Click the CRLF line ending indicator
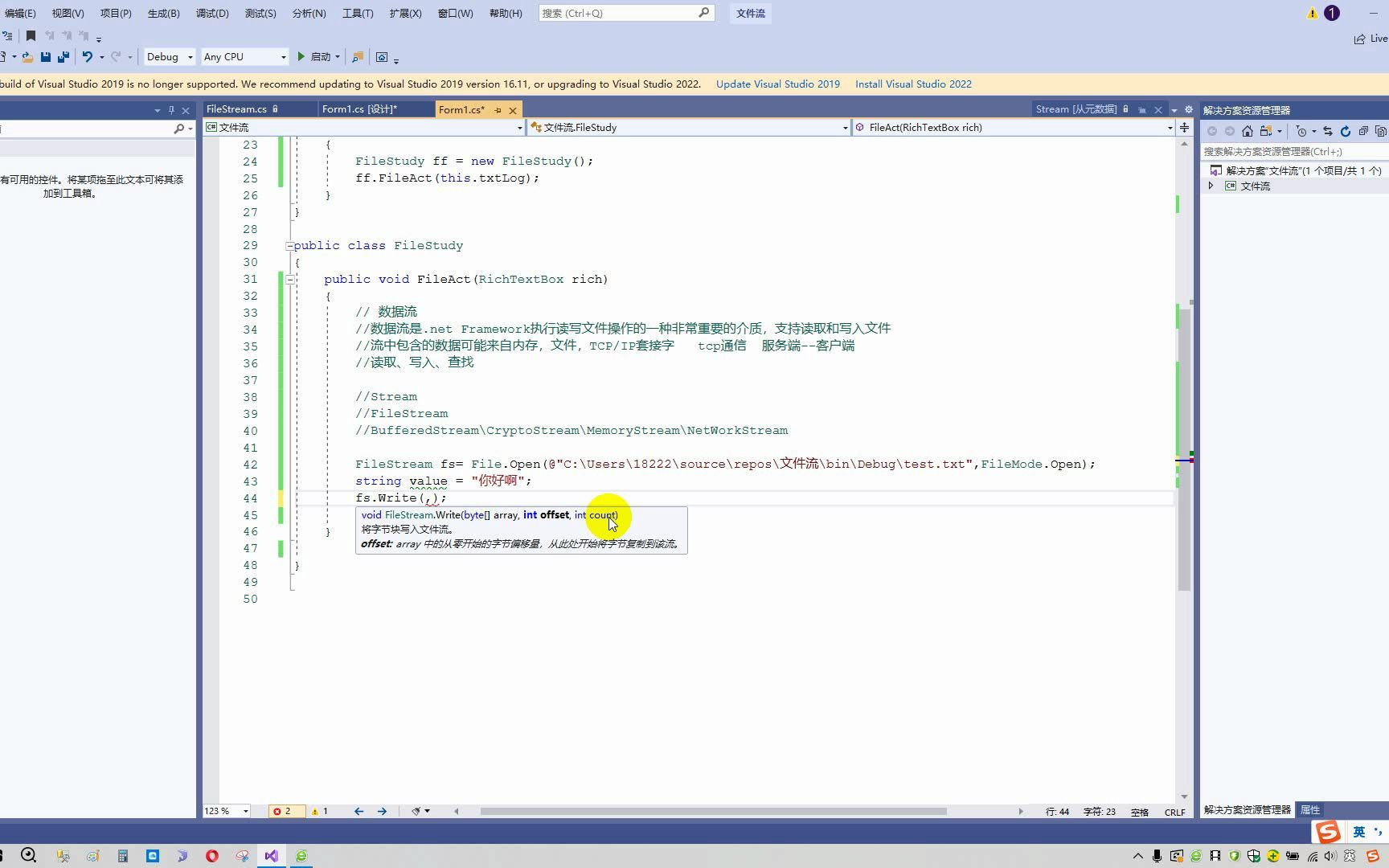The height and width of the screenshot is (868, 1389). click(x=1174, y=812)
